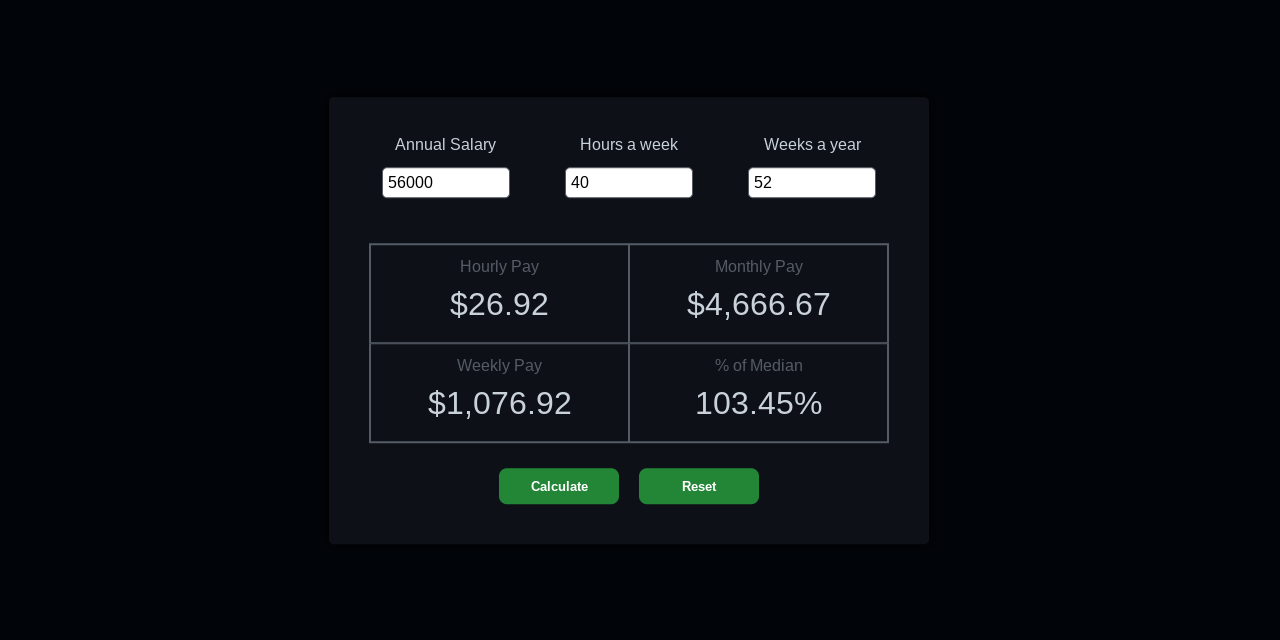Select the $4,666.67 monthly pay amount
The height and width of the screenshot is (640, 1280).
[758, 304]
